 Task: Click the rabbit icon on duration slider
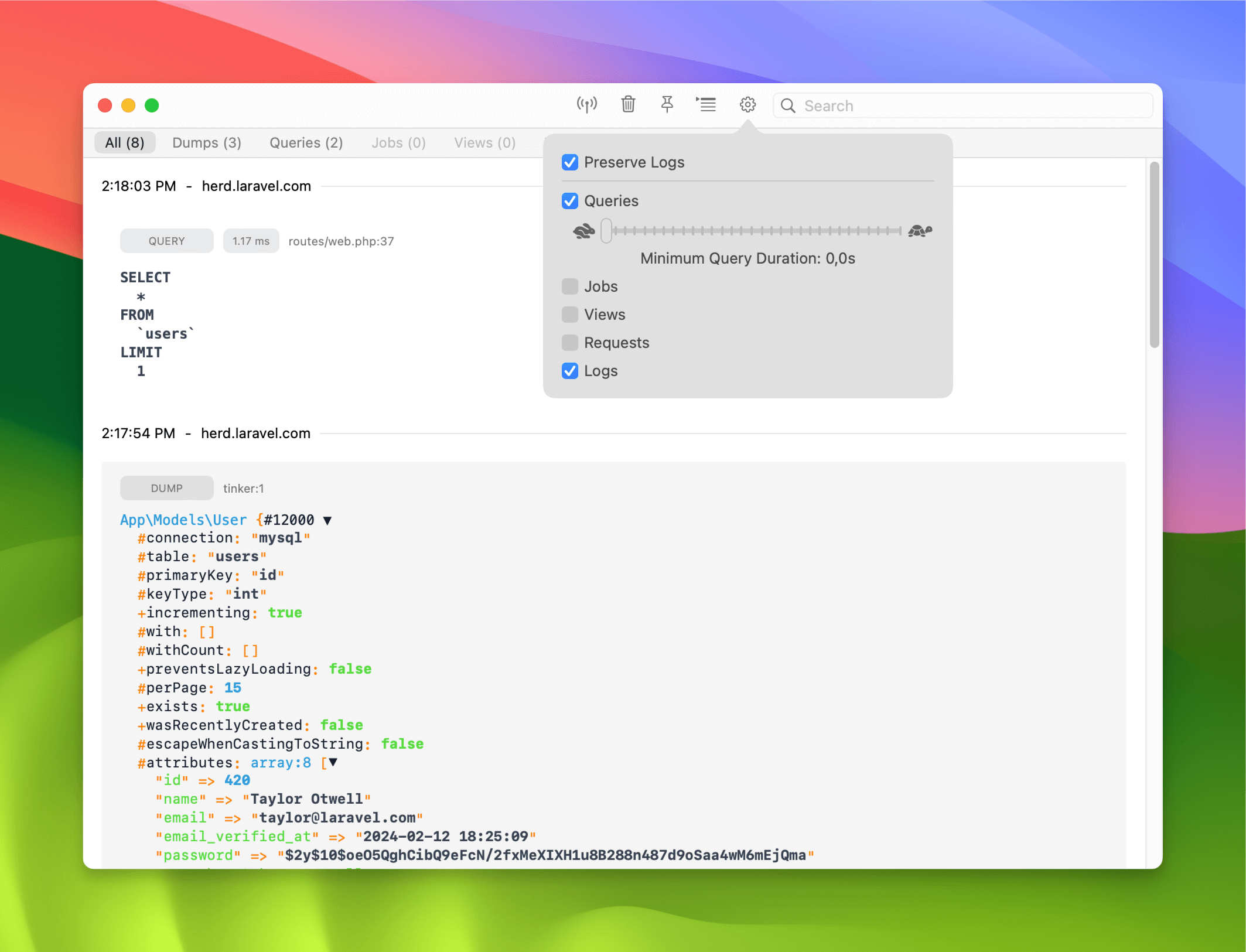coord(584,231)
